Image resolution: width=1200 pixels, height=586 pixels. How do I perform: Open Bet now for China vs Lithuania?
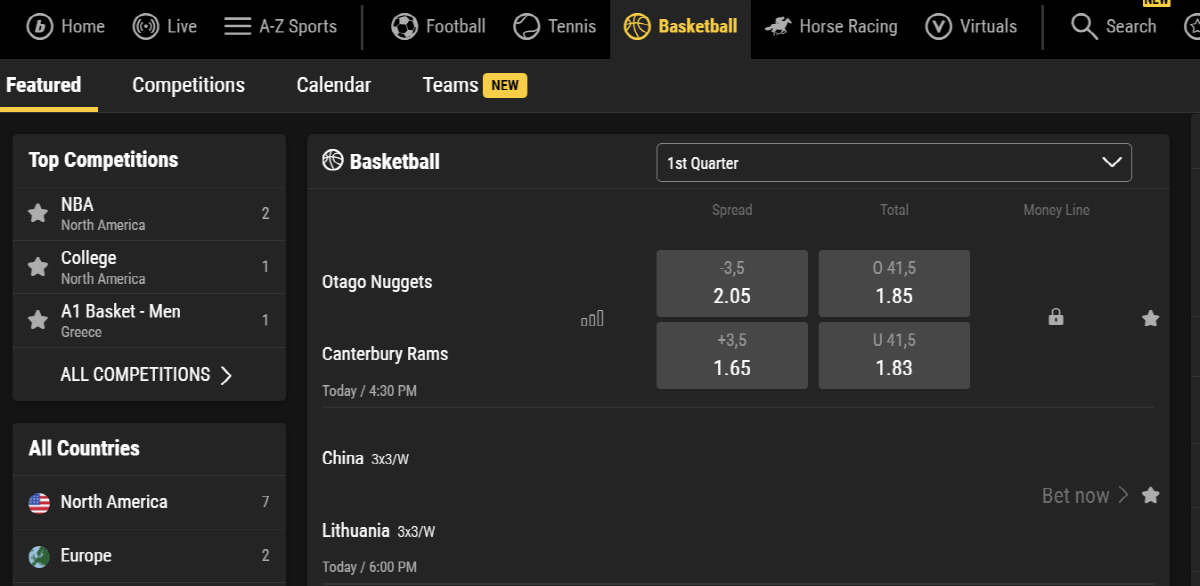pyautogui.click(x=1085, y=495)
